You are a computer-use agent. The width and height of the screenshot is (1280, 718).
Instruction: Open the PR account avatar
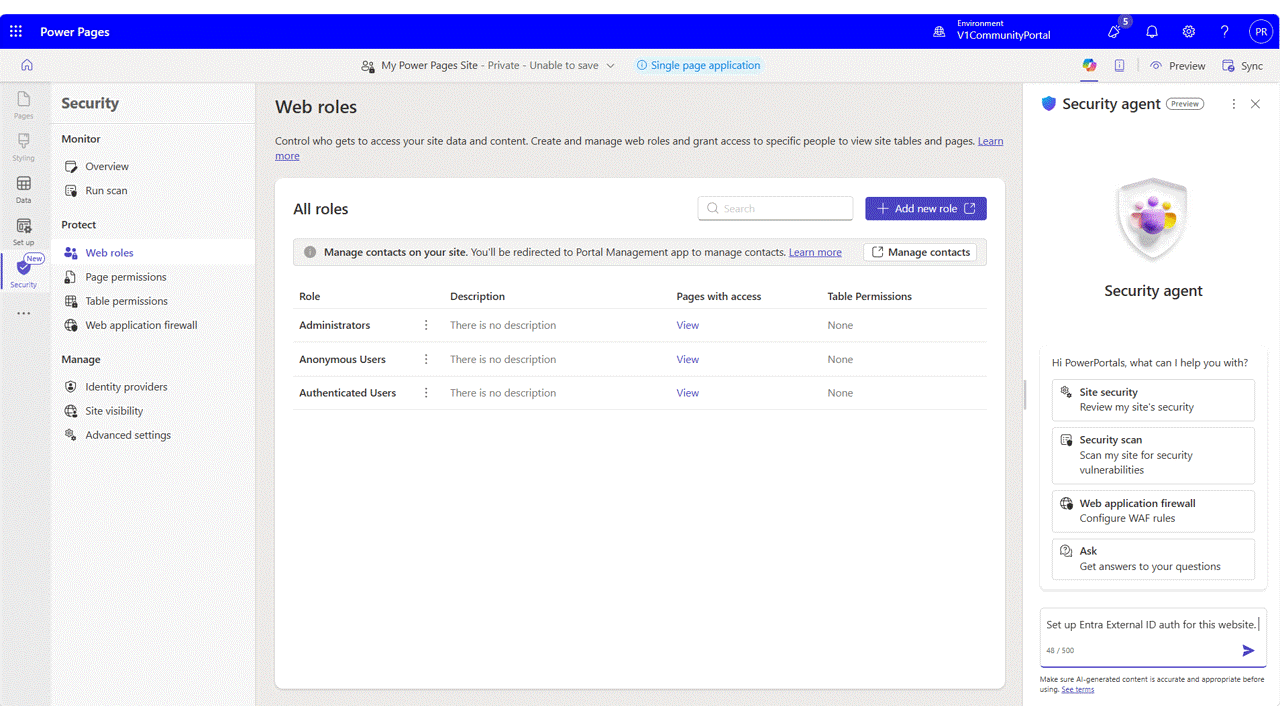coord(1260,32)
